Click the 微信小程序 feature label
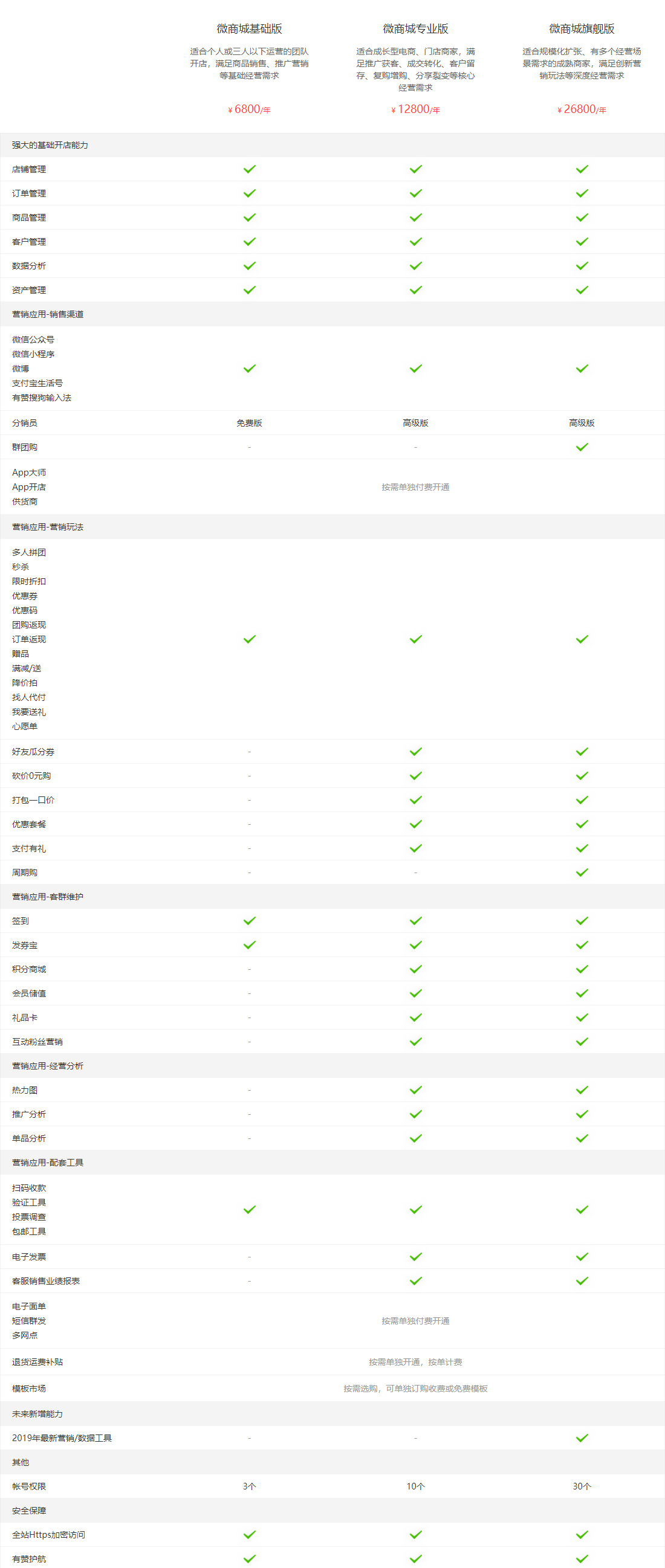665x1568 pixels. [33, 354]
